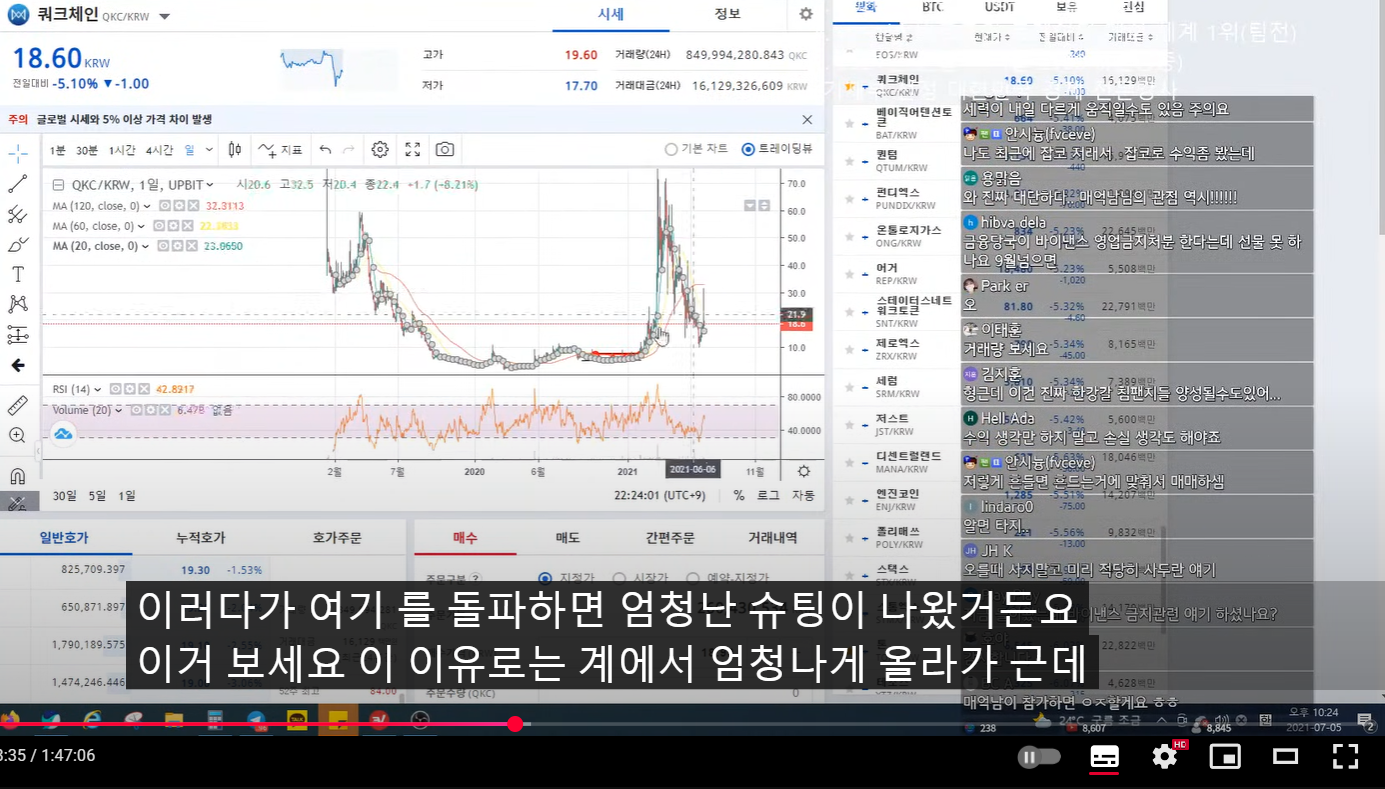Switch to 매도 sell tab
Viewport: 1385px width, 789px height.
568,537
